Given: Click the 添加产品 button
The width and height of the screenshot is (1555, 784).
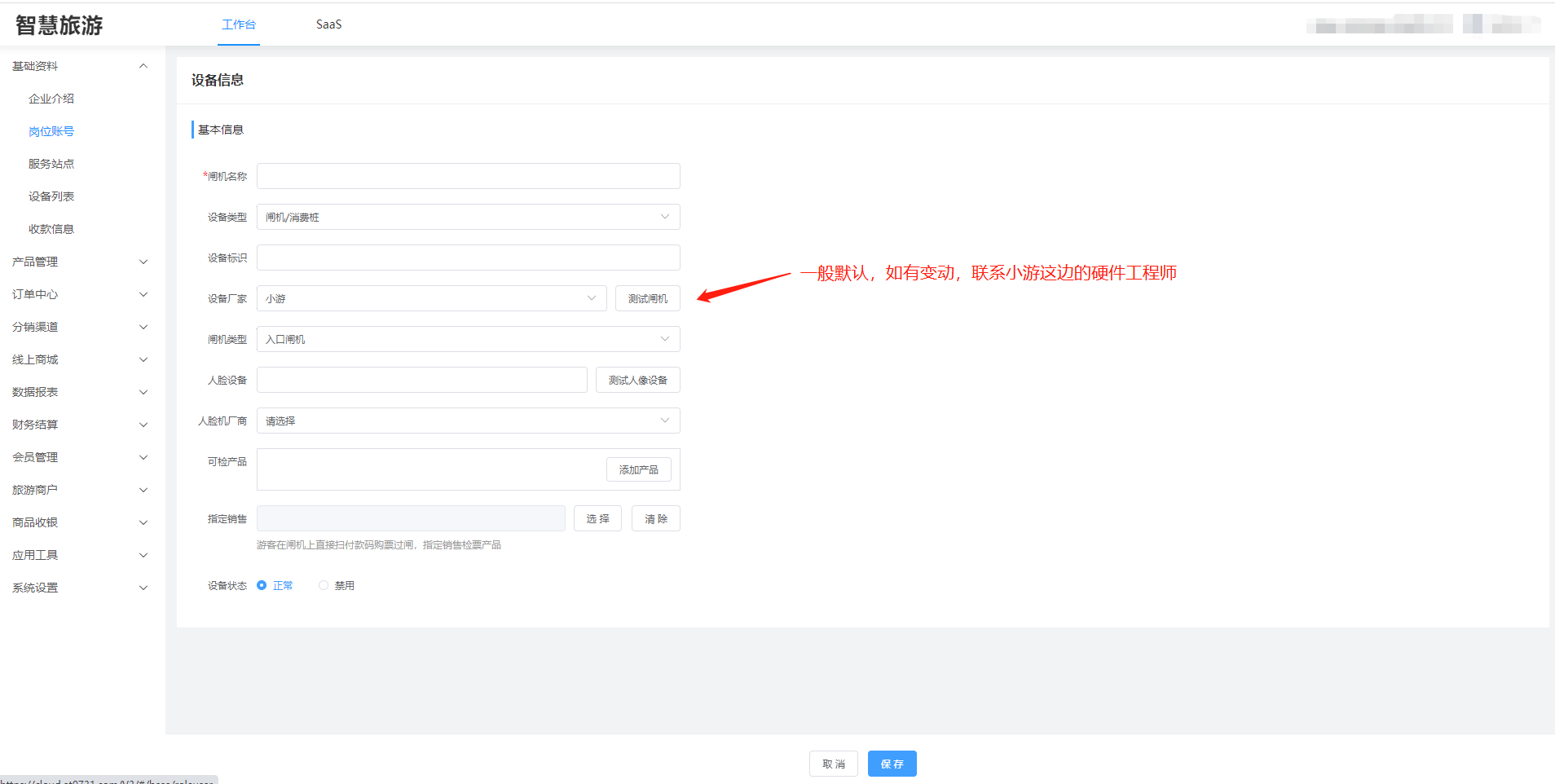Looking at the screenshot, I should pyautogui.click(x=638, y=469).
